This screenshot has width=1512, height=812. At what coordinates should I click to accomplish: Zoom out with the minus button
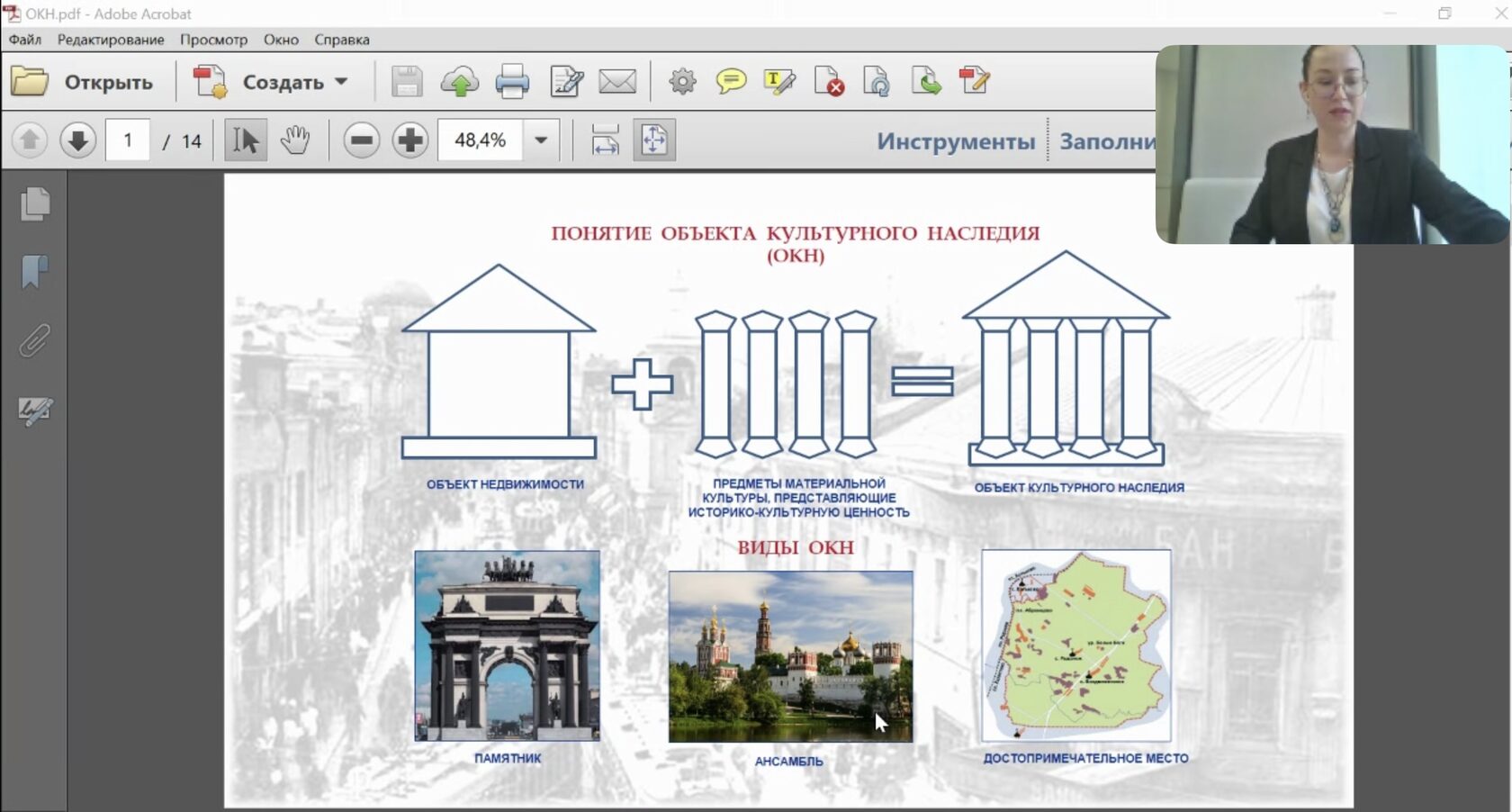(362, 140)
